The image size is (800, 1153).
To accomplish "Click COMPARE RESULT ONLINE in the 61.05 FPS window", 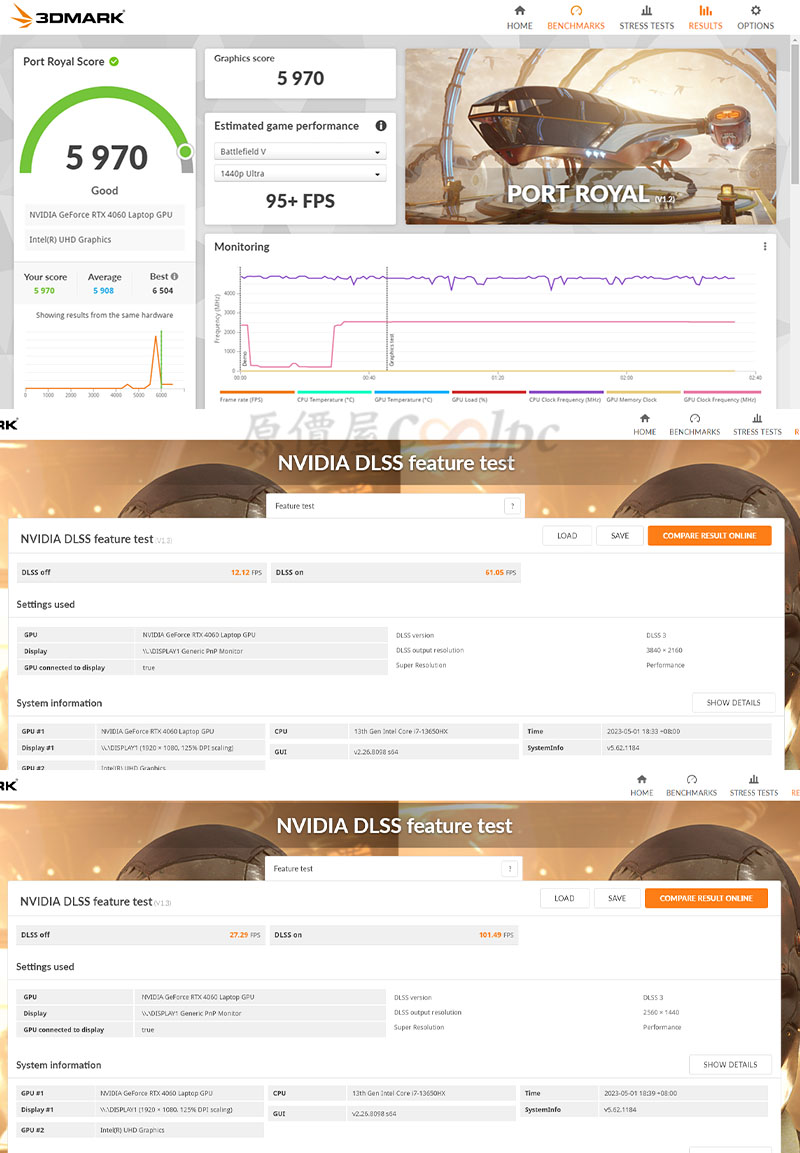I will (710, 535).
